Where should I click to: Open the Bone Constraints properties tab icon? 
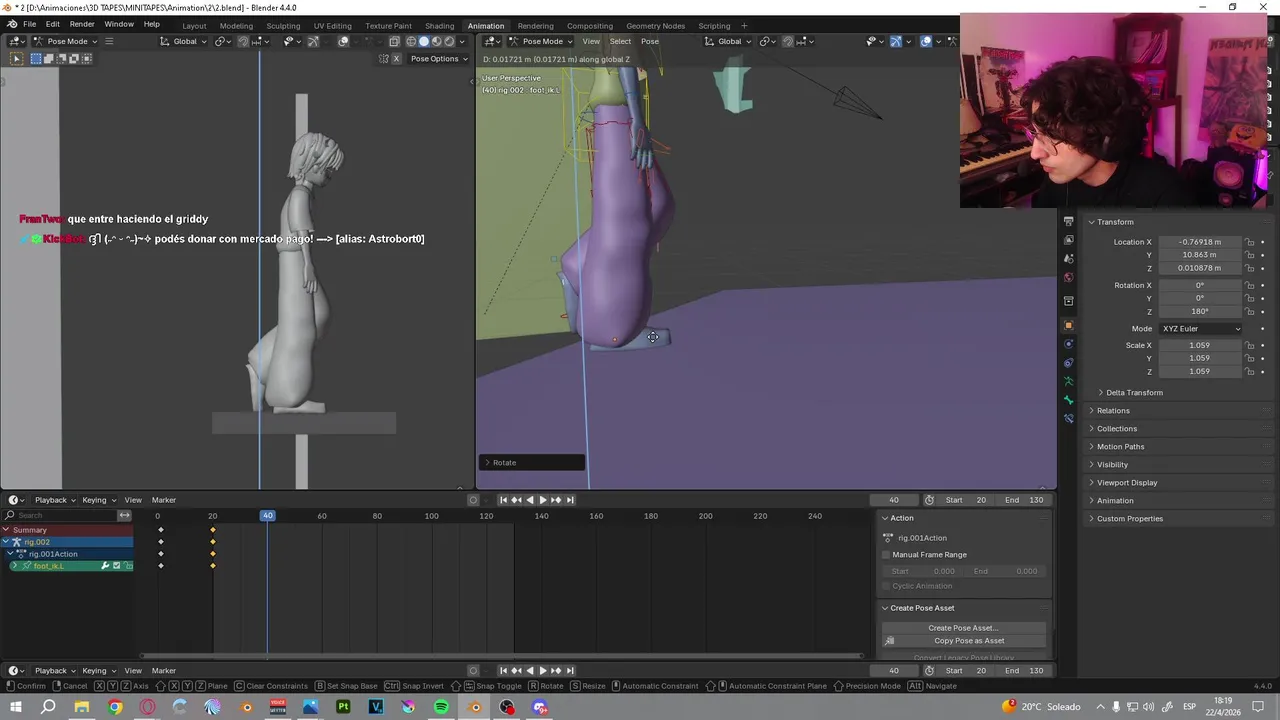pos(1068,418)
